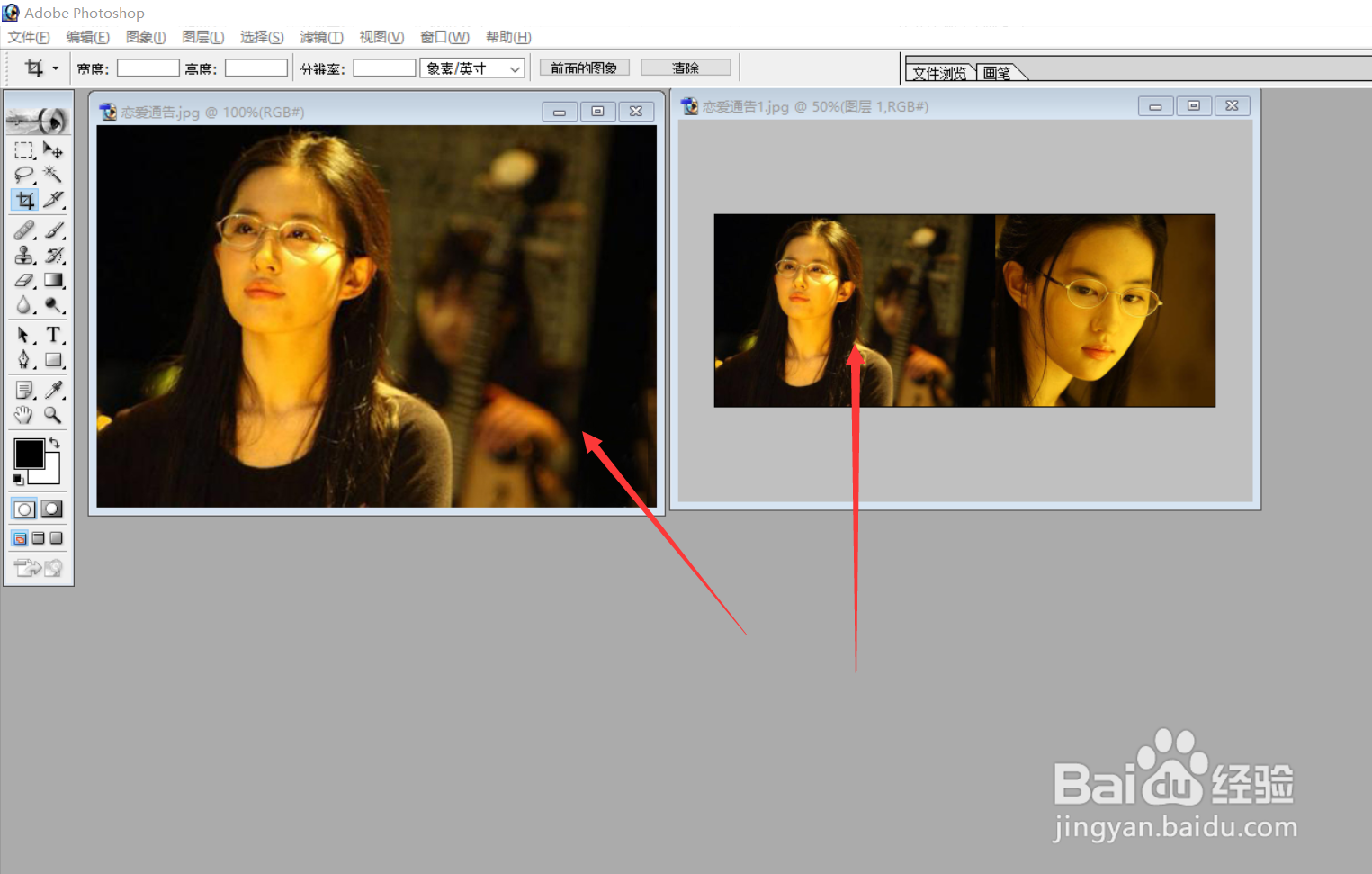Open the 窗口(W) menu
Viewport: 1372px width, 874px height.
pyautogui.click(x=444, y=37)
